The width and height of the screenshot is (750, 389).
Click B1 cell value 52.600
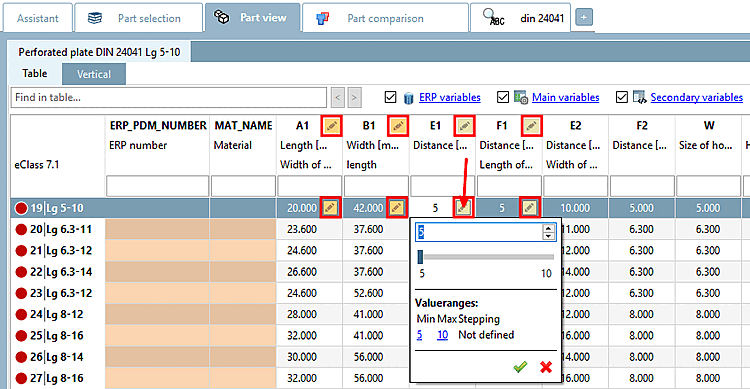368,293
